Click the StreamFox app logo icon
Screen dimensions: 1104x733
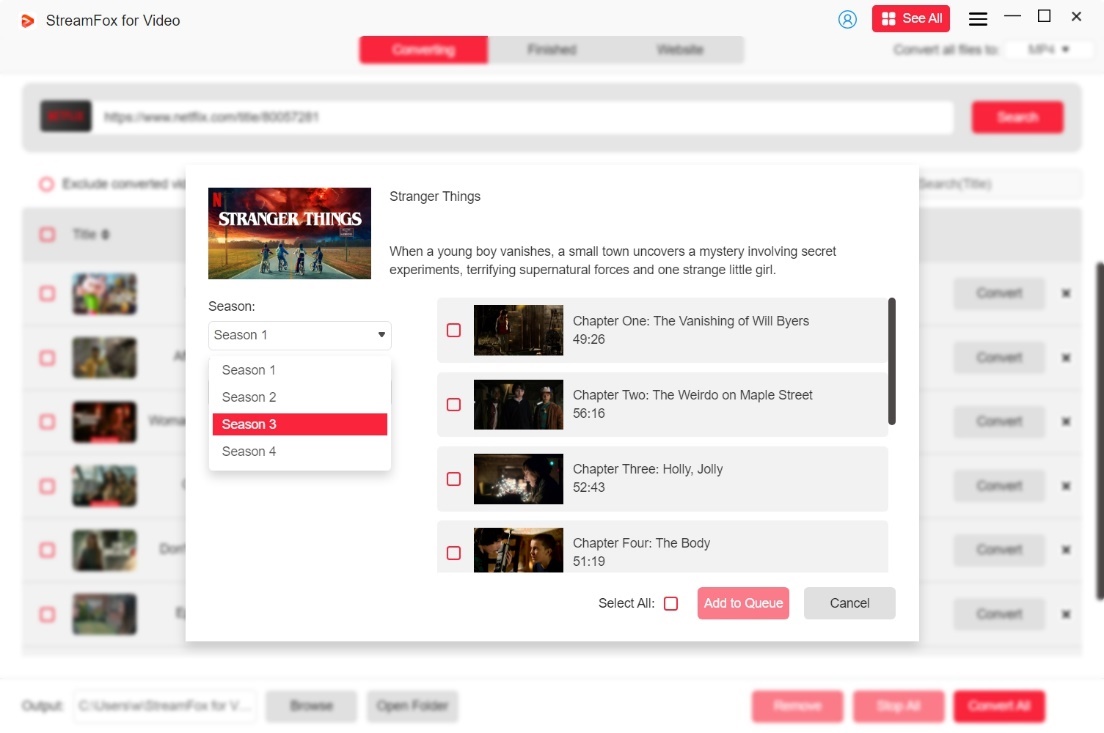pos(27,21)
